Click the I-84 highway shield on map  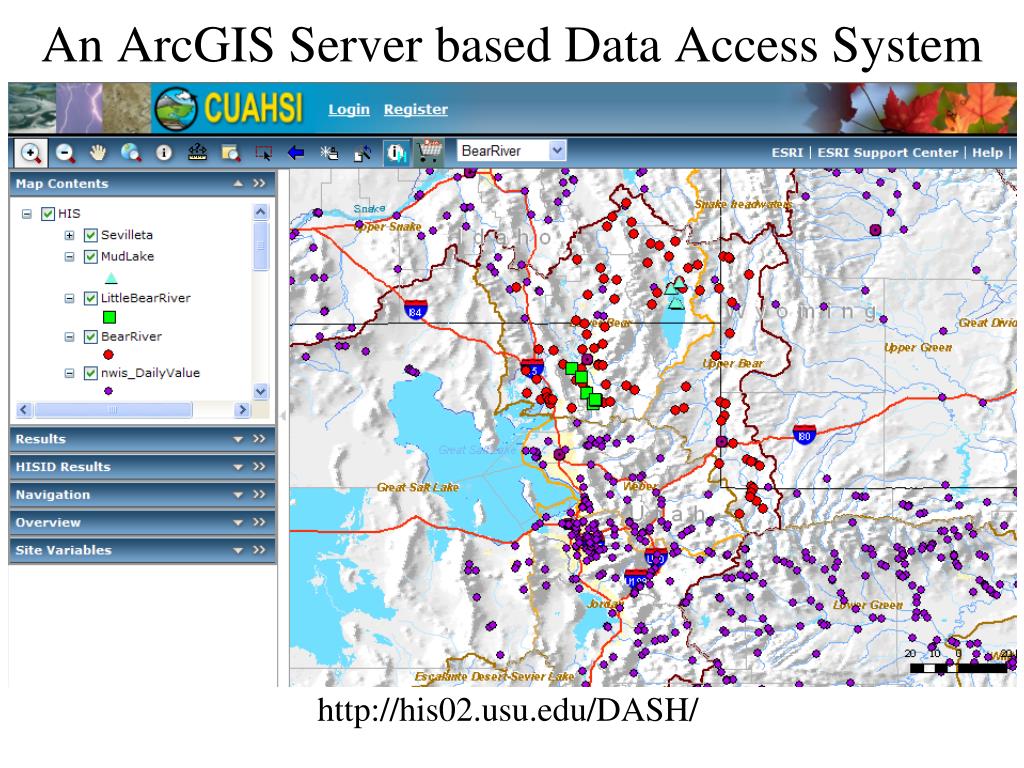point(415,309)
